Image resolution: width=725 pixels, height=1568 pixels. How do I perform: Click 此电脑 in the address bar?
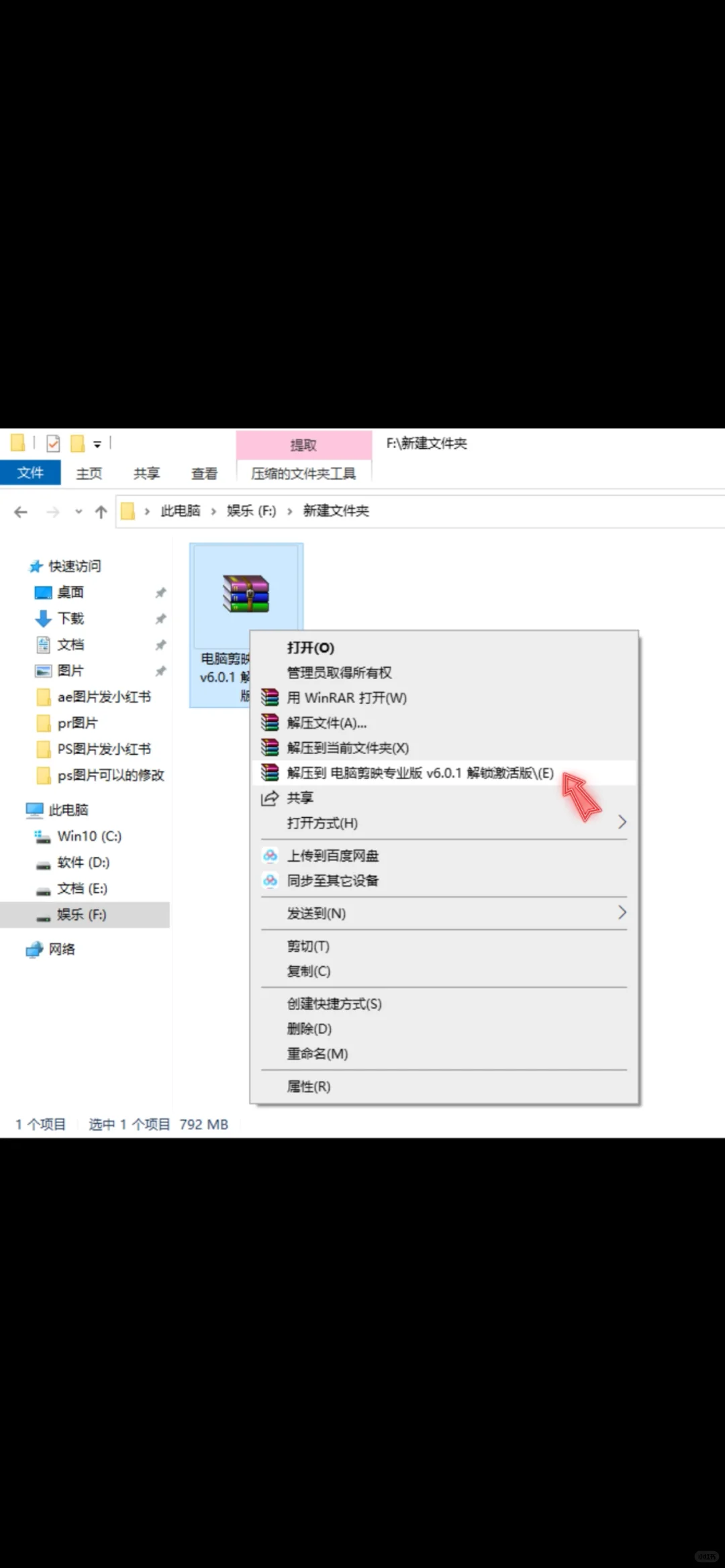click(180, 511)
